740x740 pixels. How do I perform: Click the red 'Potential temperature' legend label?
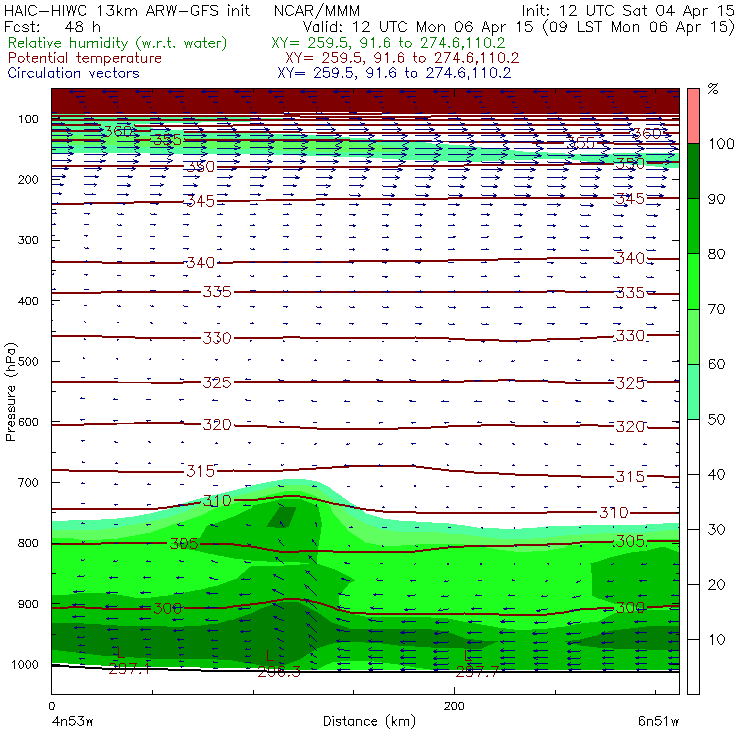[x=85, y=58]
